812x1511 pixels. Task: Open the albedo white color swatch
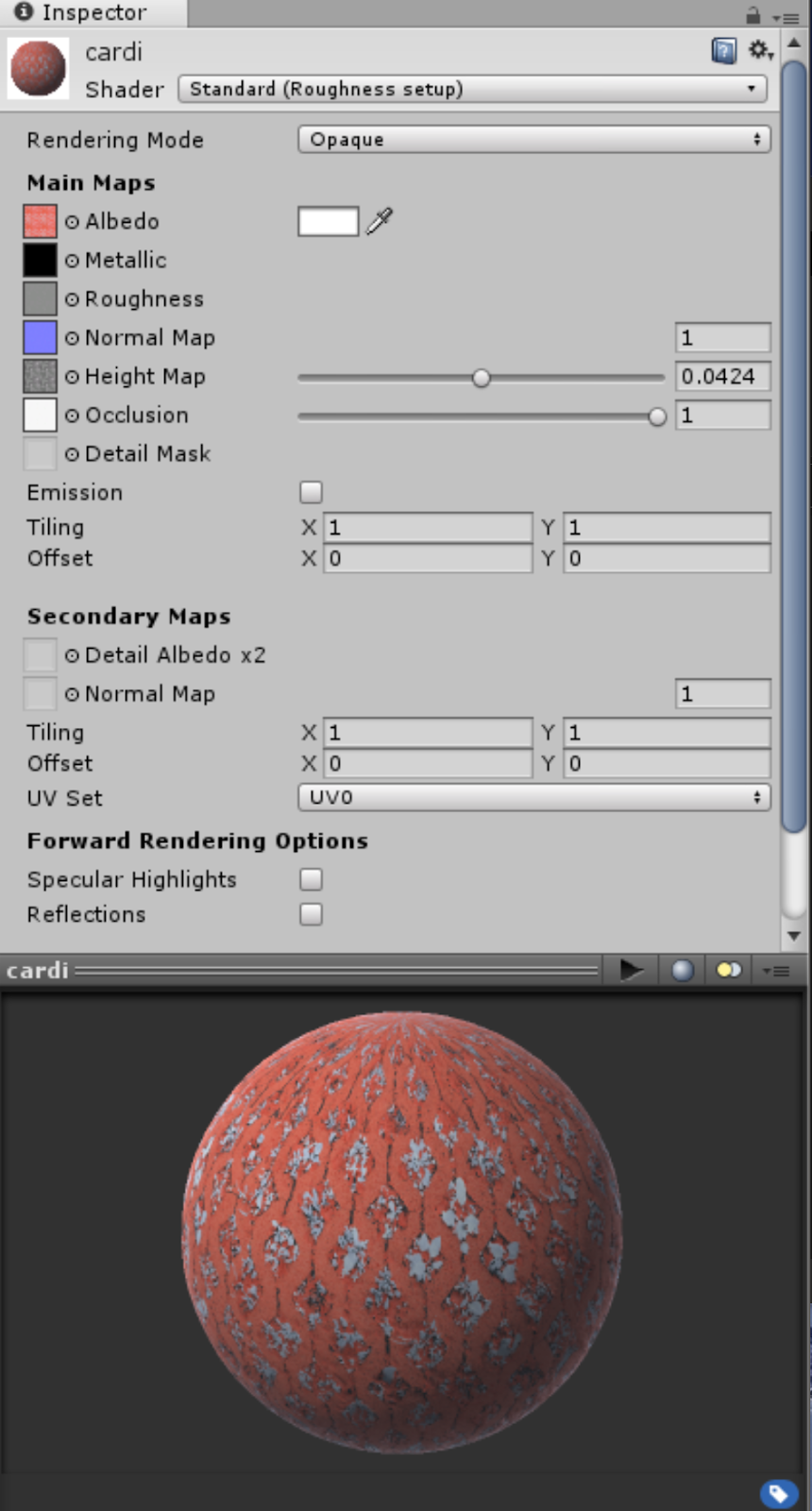coord(328,221)
